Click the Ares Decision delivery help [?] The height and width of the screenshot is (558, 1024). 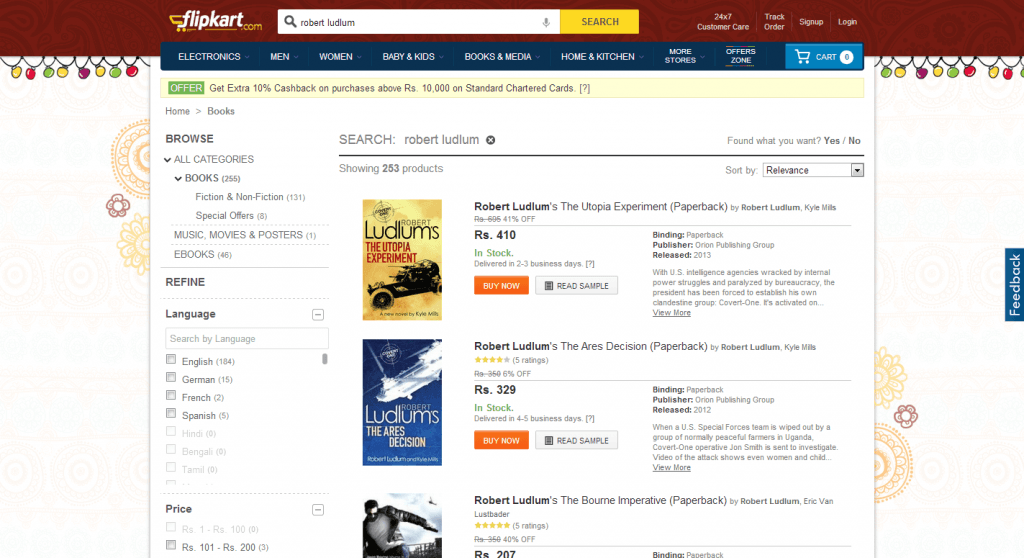590,419
